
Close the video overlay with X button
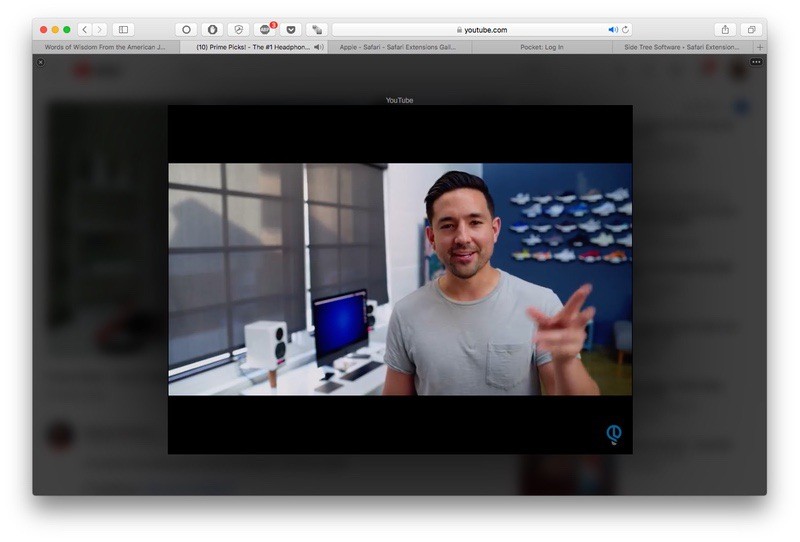pyautogui.click(x=40, y=62)
